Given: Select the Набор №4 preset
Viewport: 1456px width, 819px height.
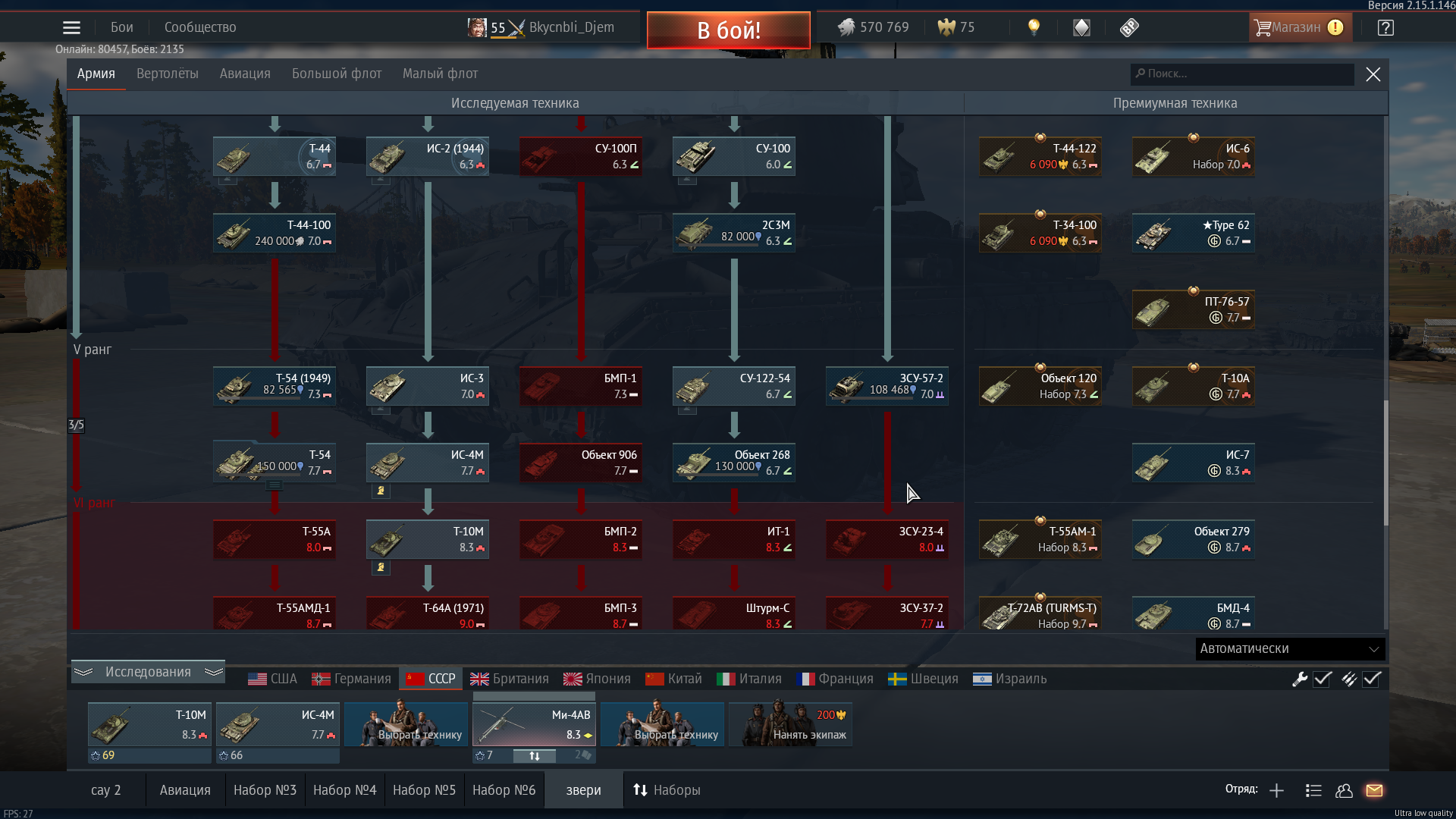Looking at the screenshot, I should point(345,790).
